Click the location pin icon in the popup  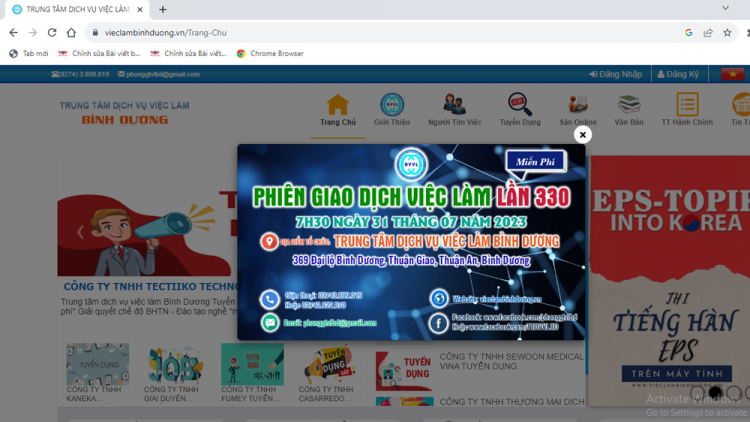tap(269, 241)
